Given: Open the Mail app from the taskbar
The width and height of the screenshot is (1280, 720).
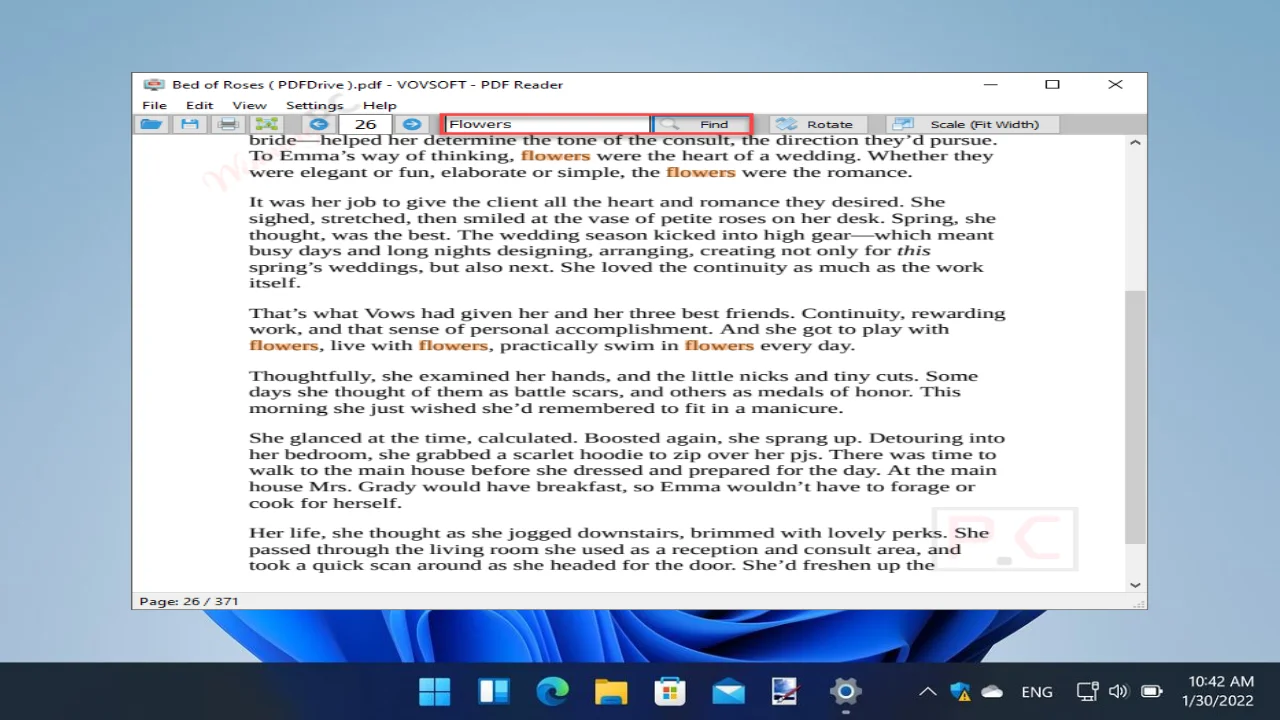Looking at the screenshot, I should 728,691.
